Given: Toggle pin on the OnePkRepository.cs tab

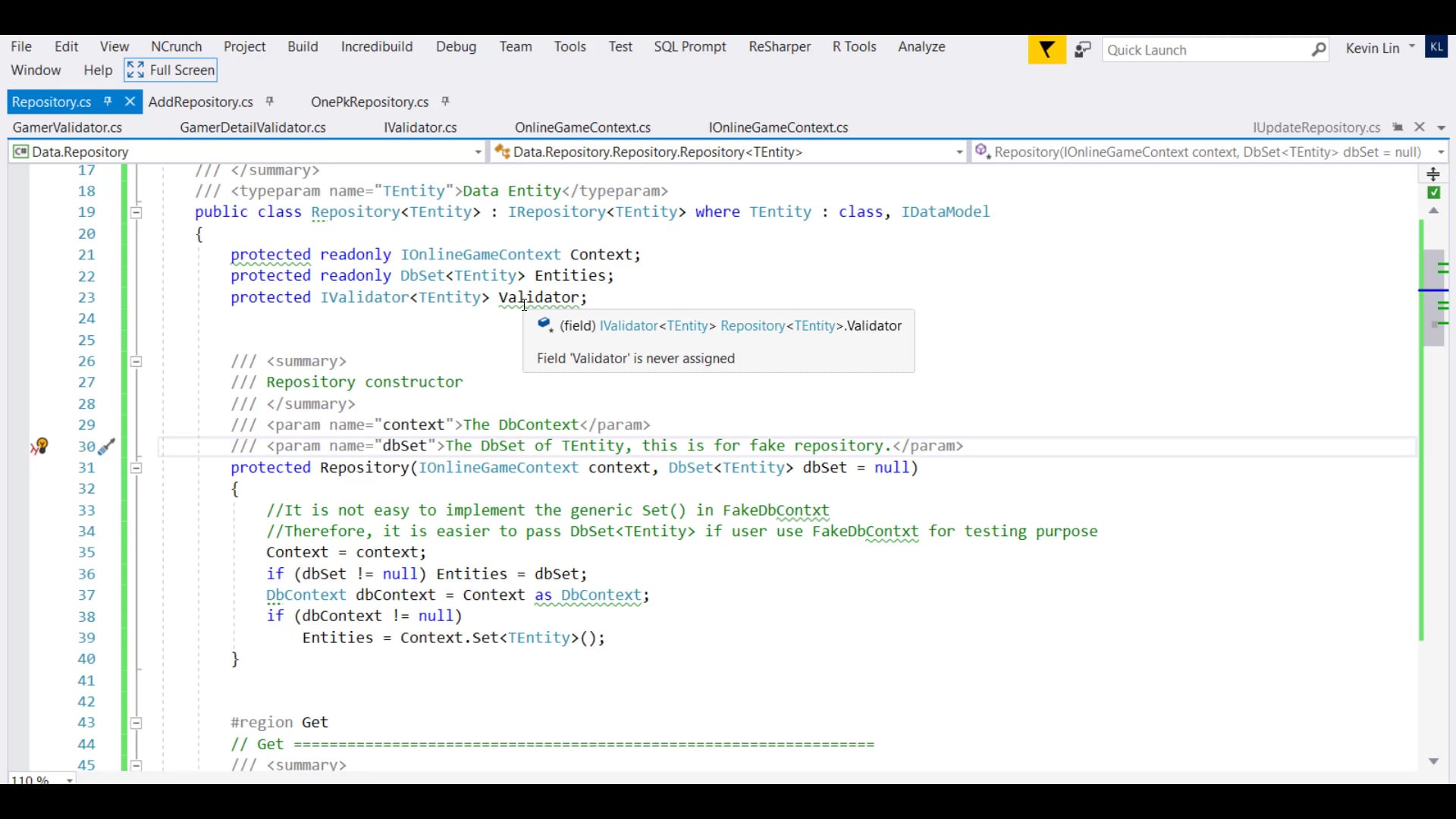Looking at the screenshot, I should click(446, 102).
